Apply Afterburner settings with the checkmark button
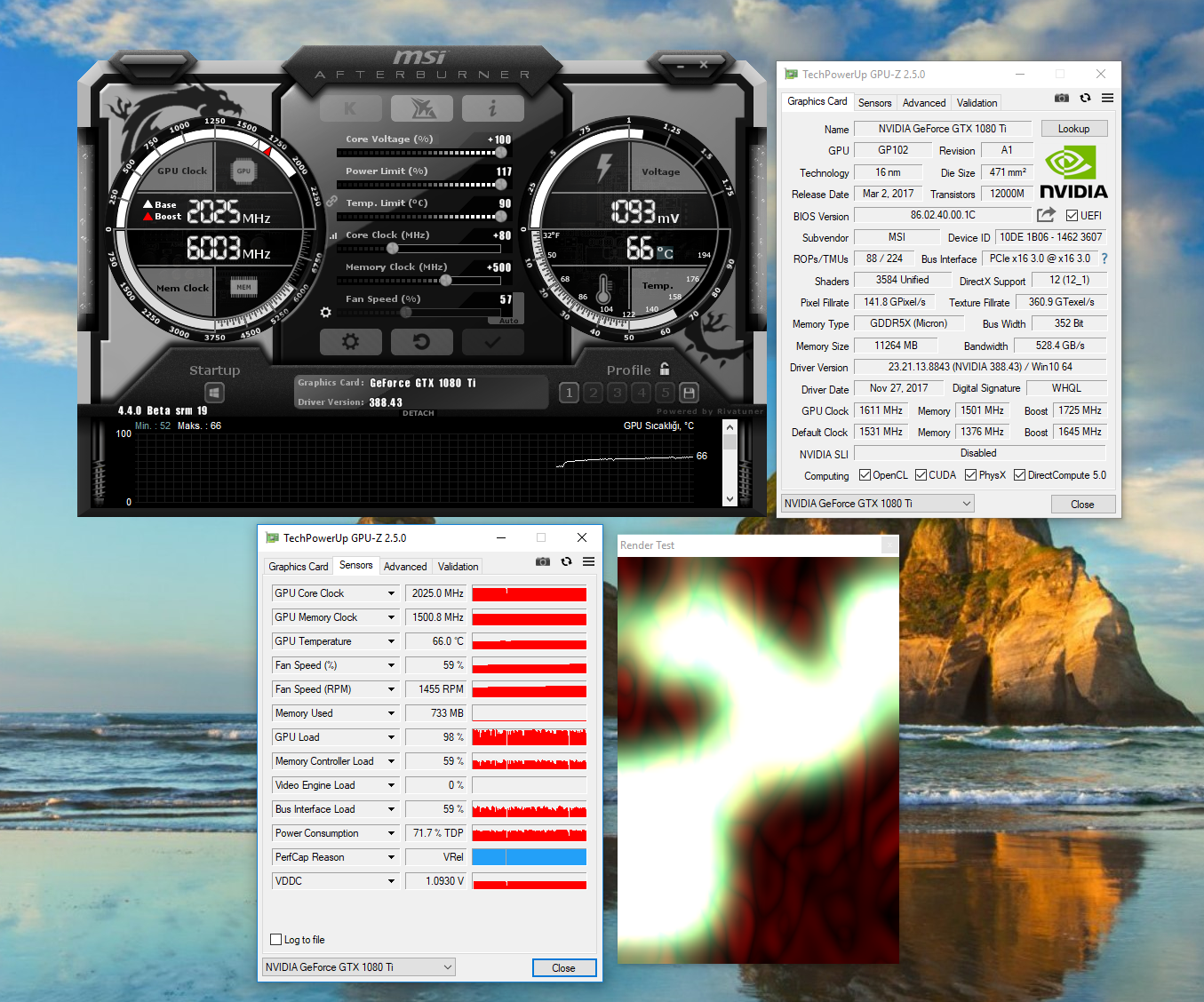This screenshot has width=1204, height=1002. pos(493,342)
